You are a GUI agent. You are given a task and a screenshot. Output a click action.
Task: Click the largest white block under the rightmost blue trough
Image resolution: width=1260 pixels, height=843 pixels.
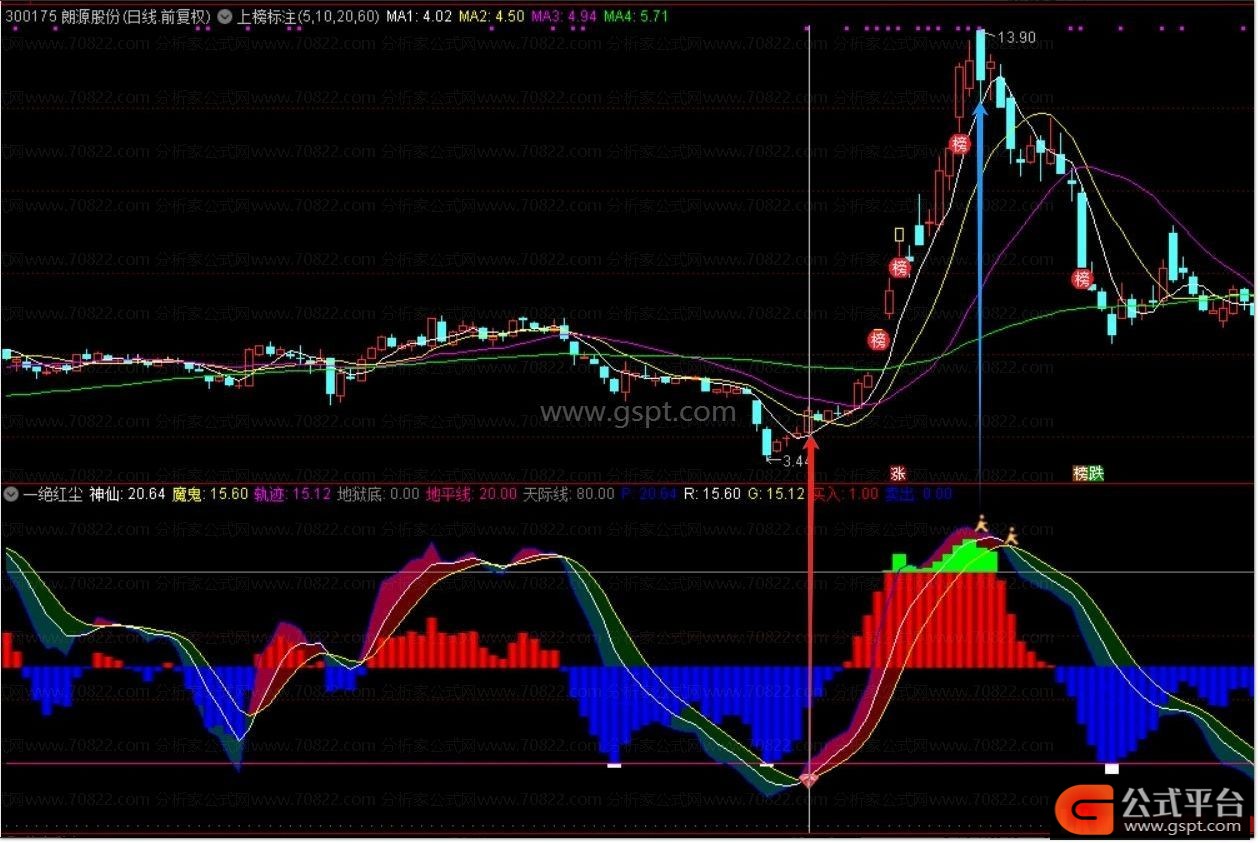coord(1111,768)
